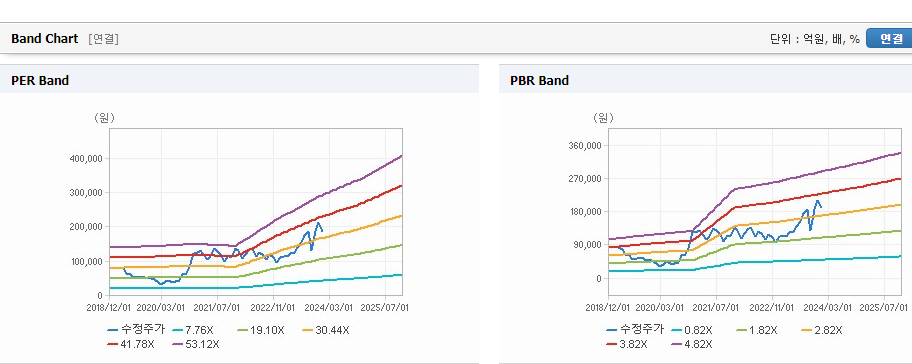Click the 단위 : 억원, 배, % unit label
Screen dimensions: 912x364
[815, 39]
